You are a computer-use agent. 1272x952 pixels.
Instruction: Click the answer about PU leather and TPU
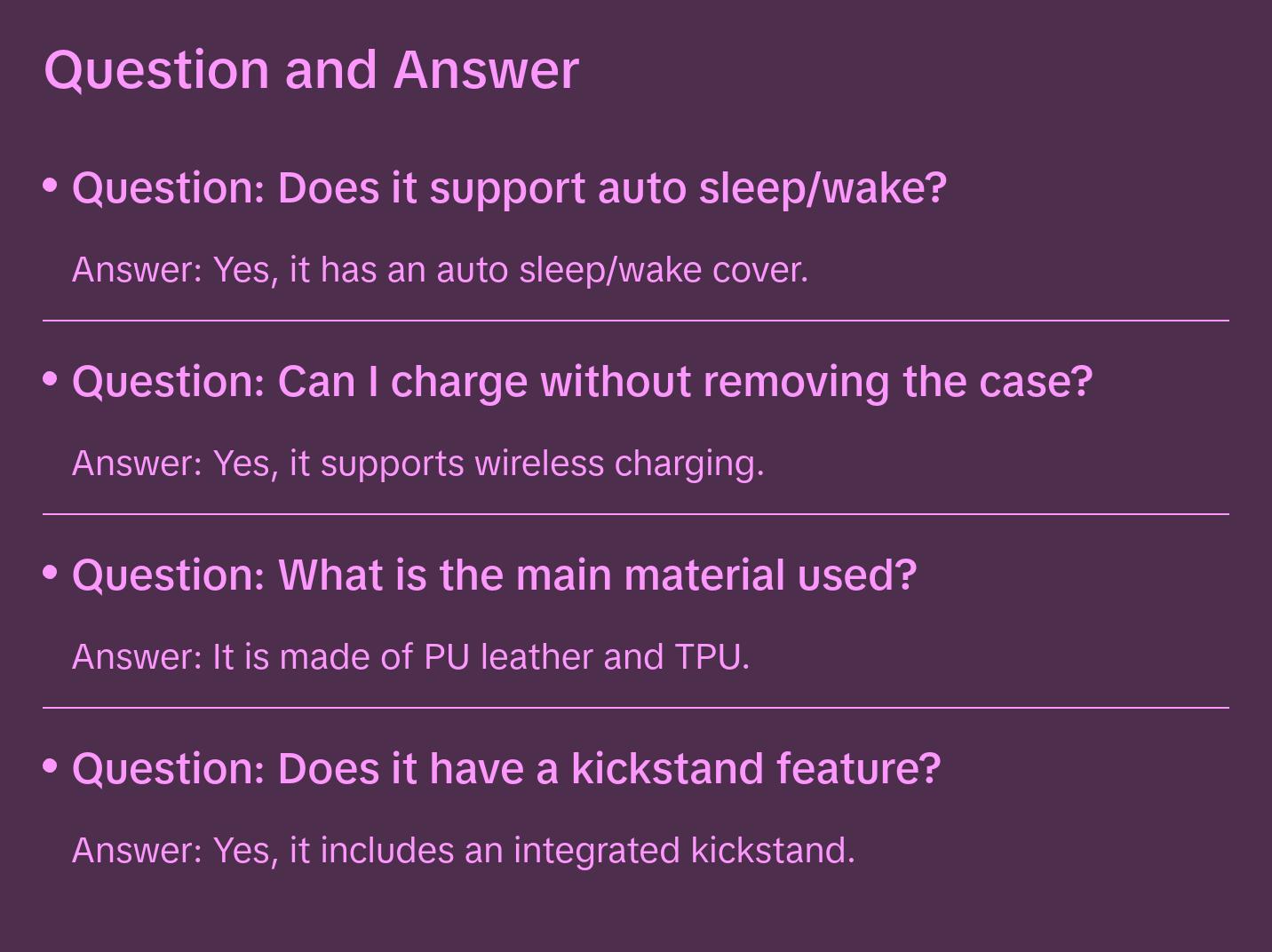(x=410, y=657)
